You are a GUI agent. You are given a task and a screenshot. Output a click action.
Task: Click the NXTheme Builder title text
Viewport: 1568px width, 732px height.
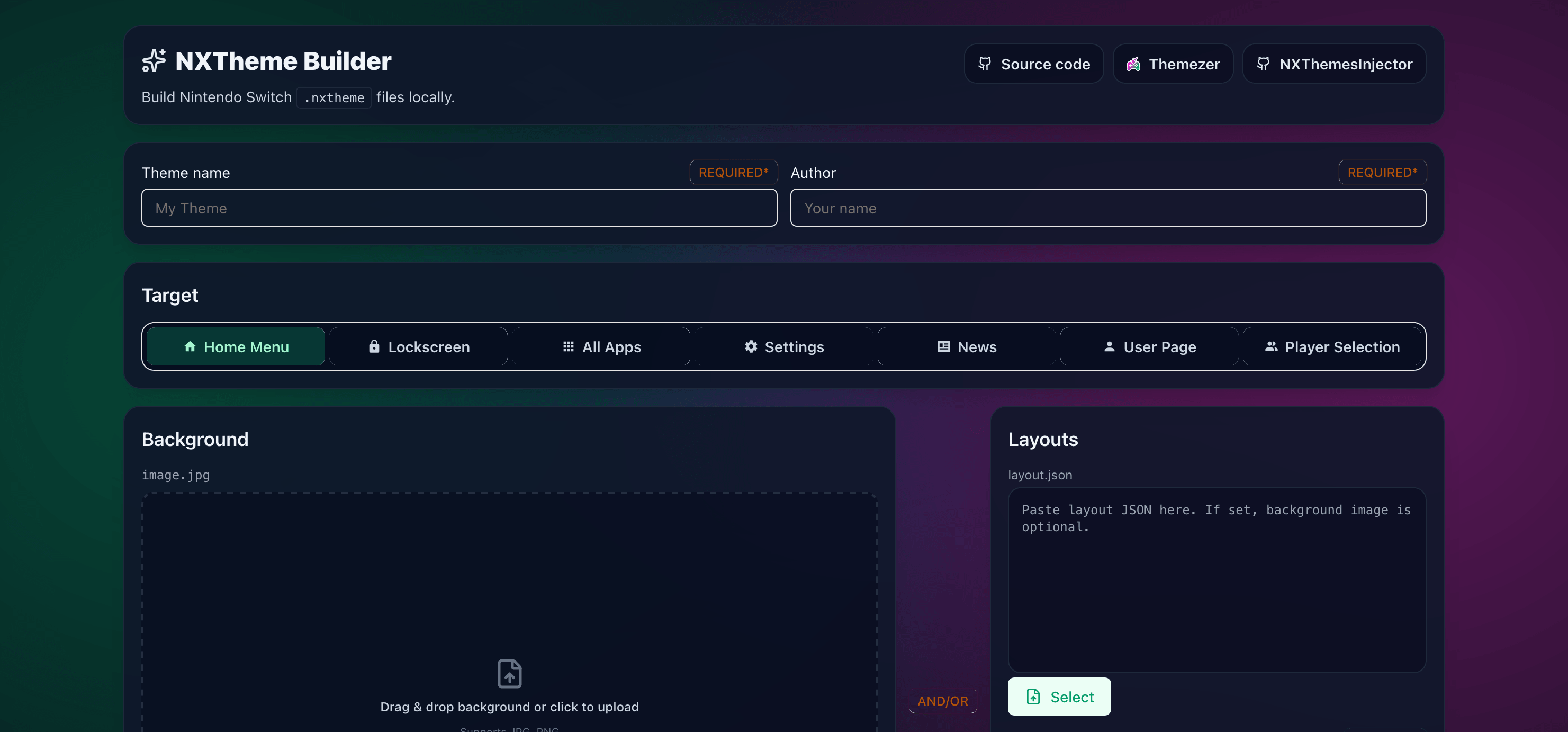[283, 61]
